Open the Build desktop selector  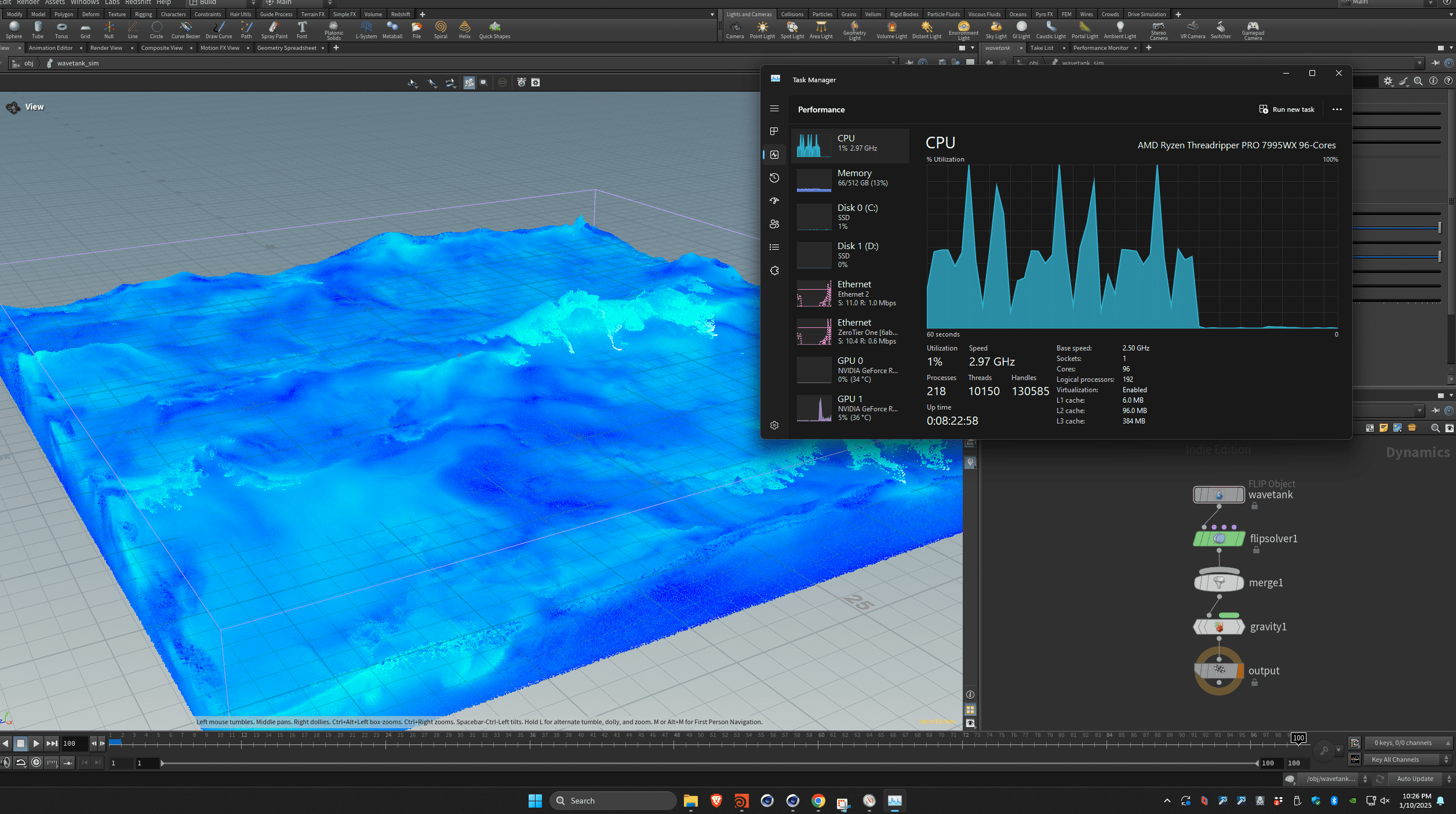tap(220, 2)
